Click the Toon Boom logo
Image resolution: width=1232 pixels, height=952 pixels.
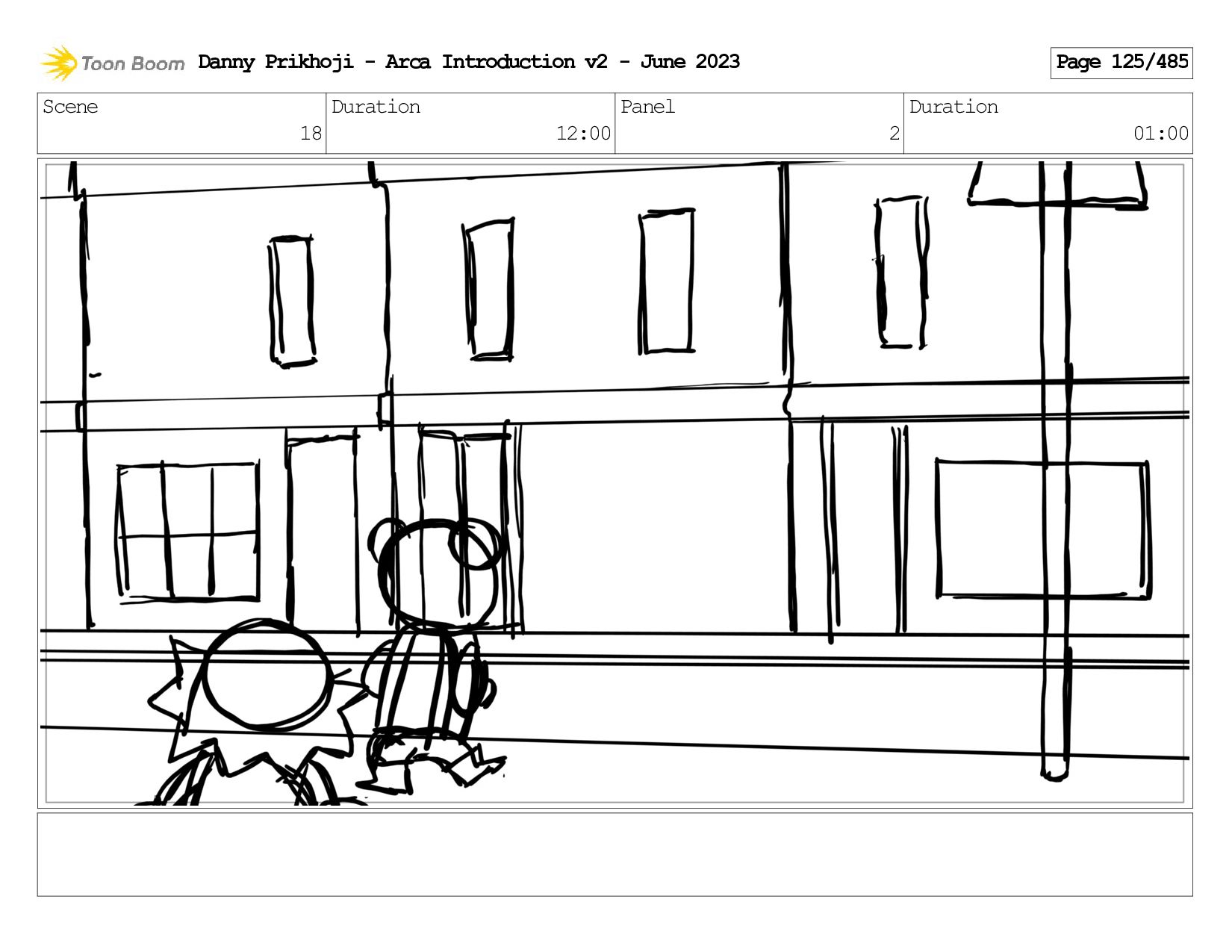coord(112,63)
